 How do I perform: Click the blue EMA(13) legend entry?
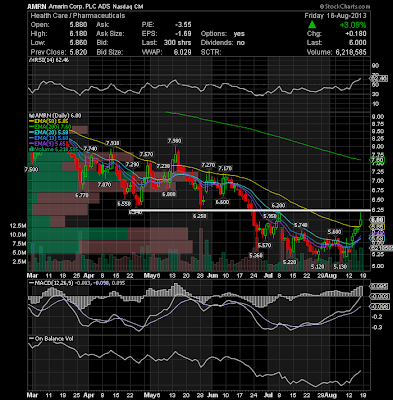(48, 138)
